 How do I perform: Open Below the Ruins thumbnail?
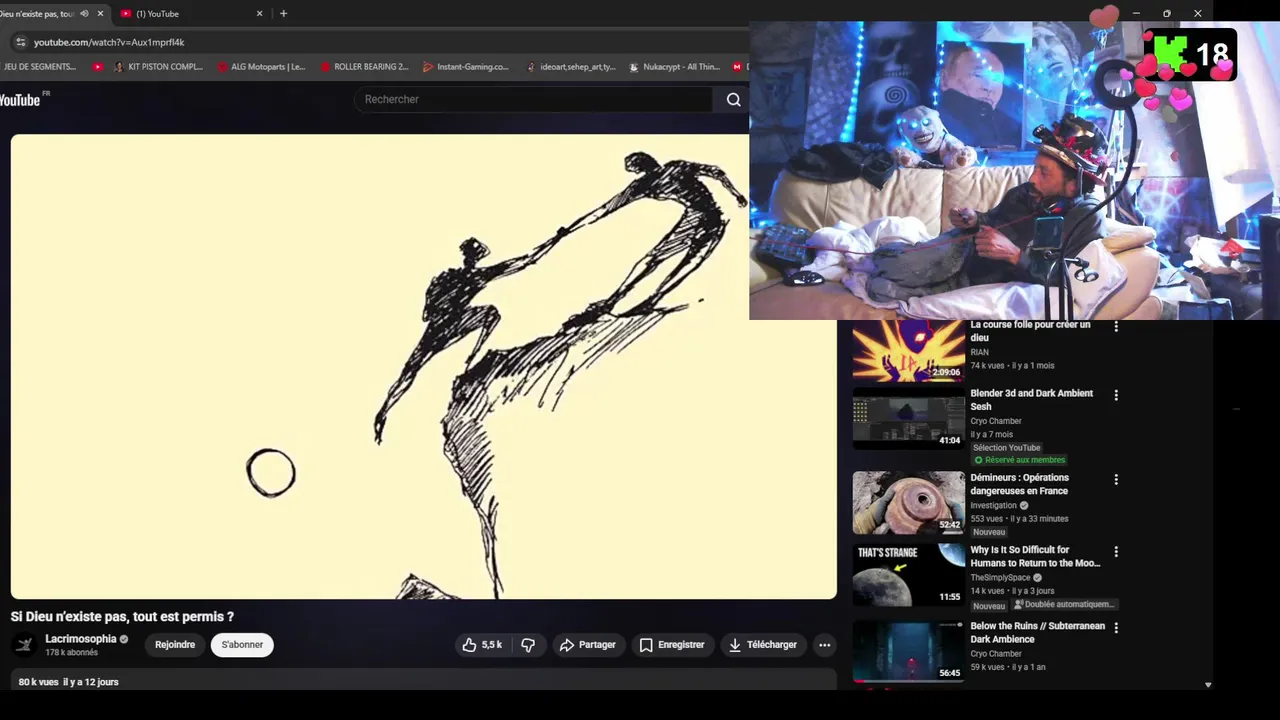click(908, 651)
